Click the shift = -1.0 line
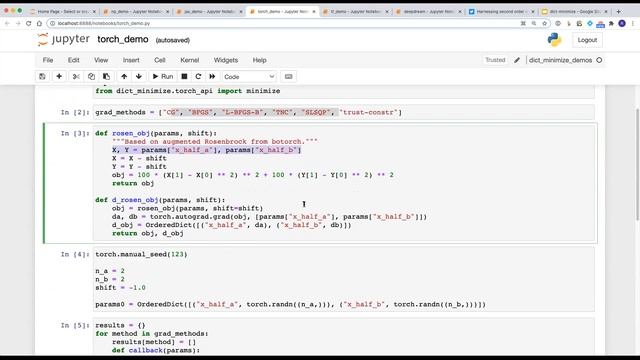This screenshot has width=640, height=360. pyautogui.click(x=120, y=288)
